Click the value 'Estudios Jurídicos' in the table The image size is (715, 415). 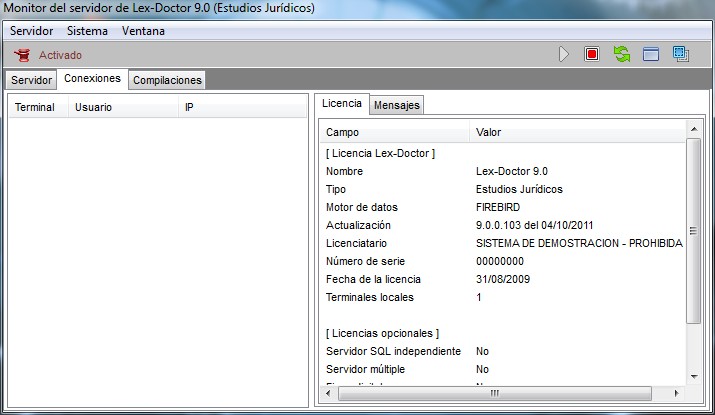[x=519, y=189]
